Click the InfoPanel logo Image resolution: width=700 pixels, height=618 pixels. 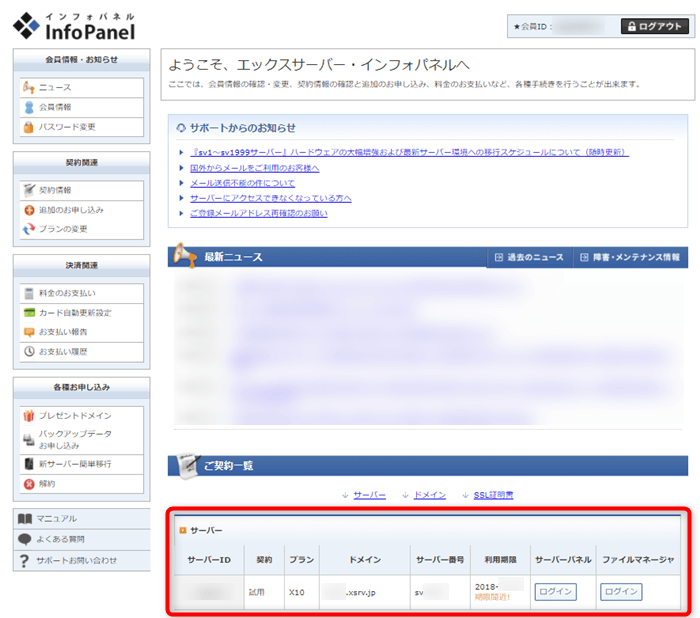coord(76,23)
